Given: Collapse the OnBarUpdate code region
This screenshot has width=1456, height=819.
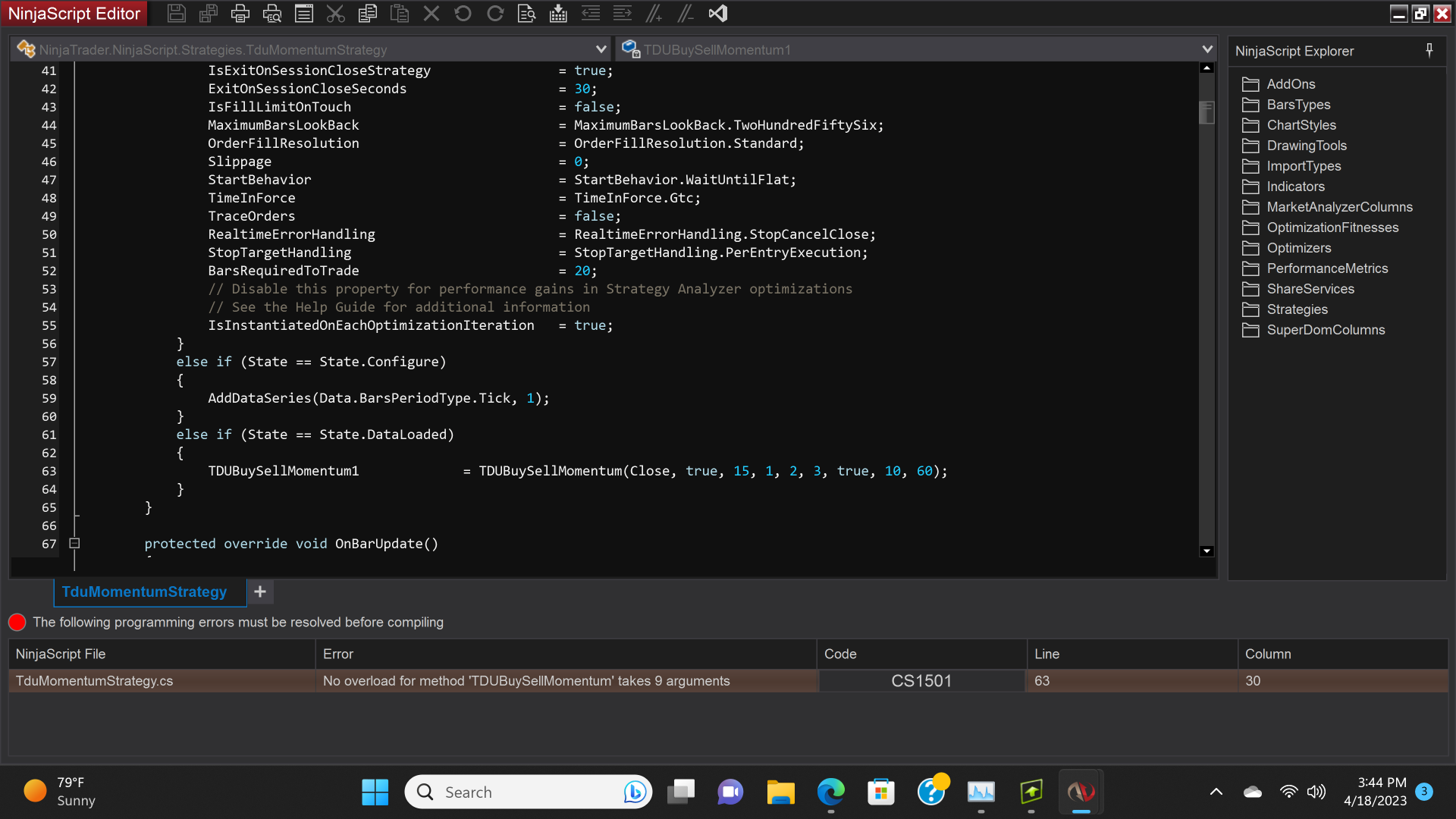Looking at the screenshot, I should (x=74, y=543).
